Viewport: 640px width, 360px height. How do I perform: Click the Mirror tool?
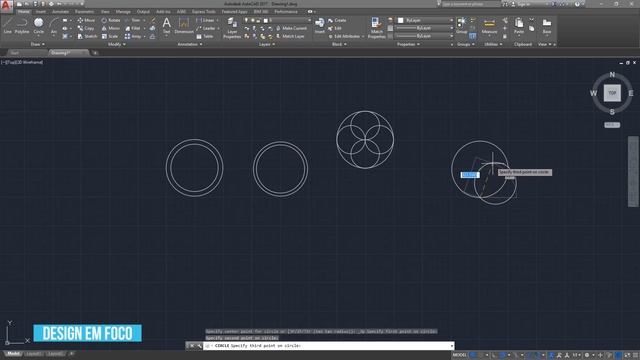[x=111, y=28]
